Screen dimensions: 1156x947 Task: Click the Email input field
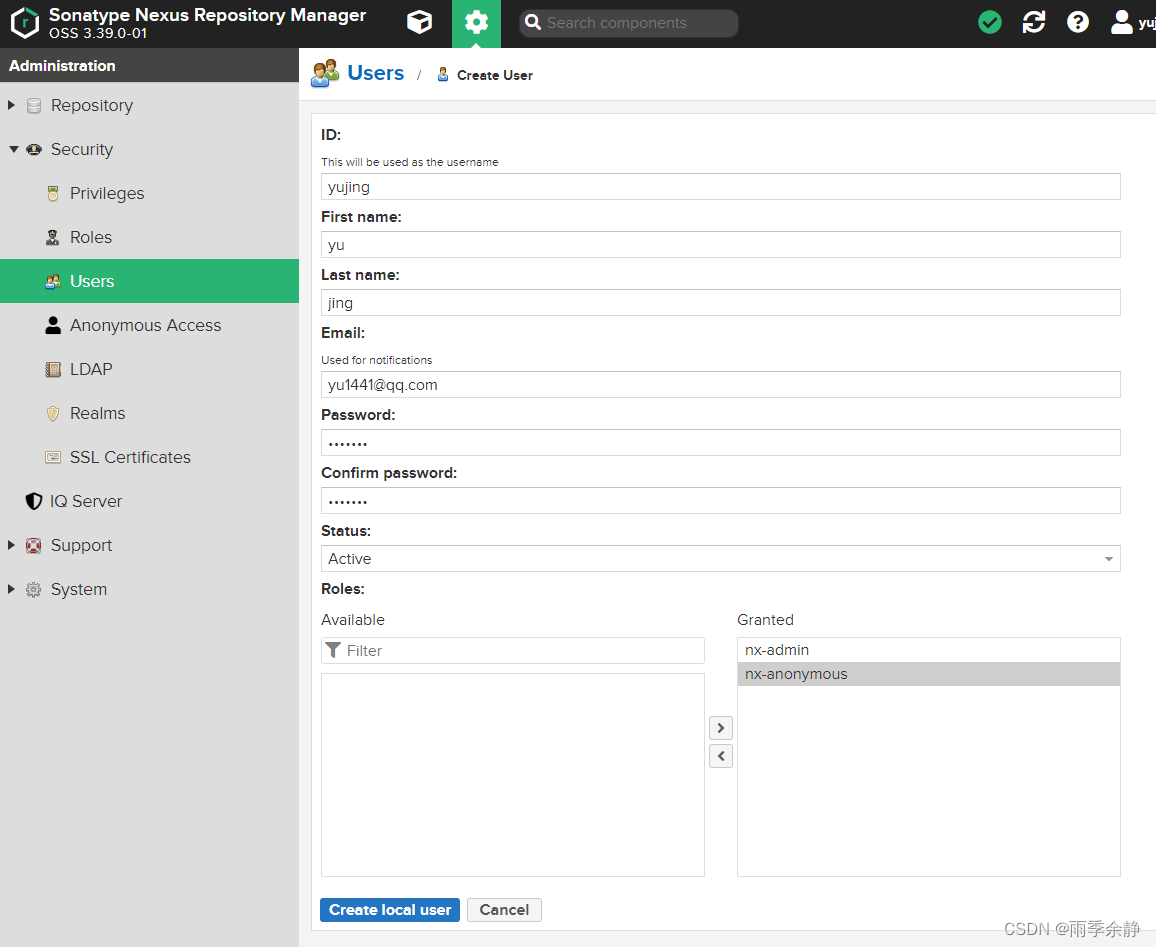pos(720,385)
